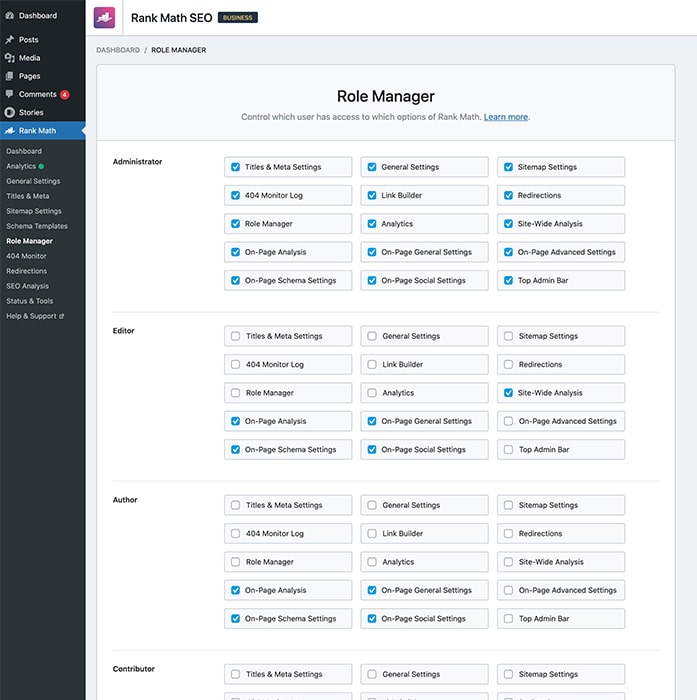Click the BUSINESS badge in header
697x700 pixels.
click(238, 18)
